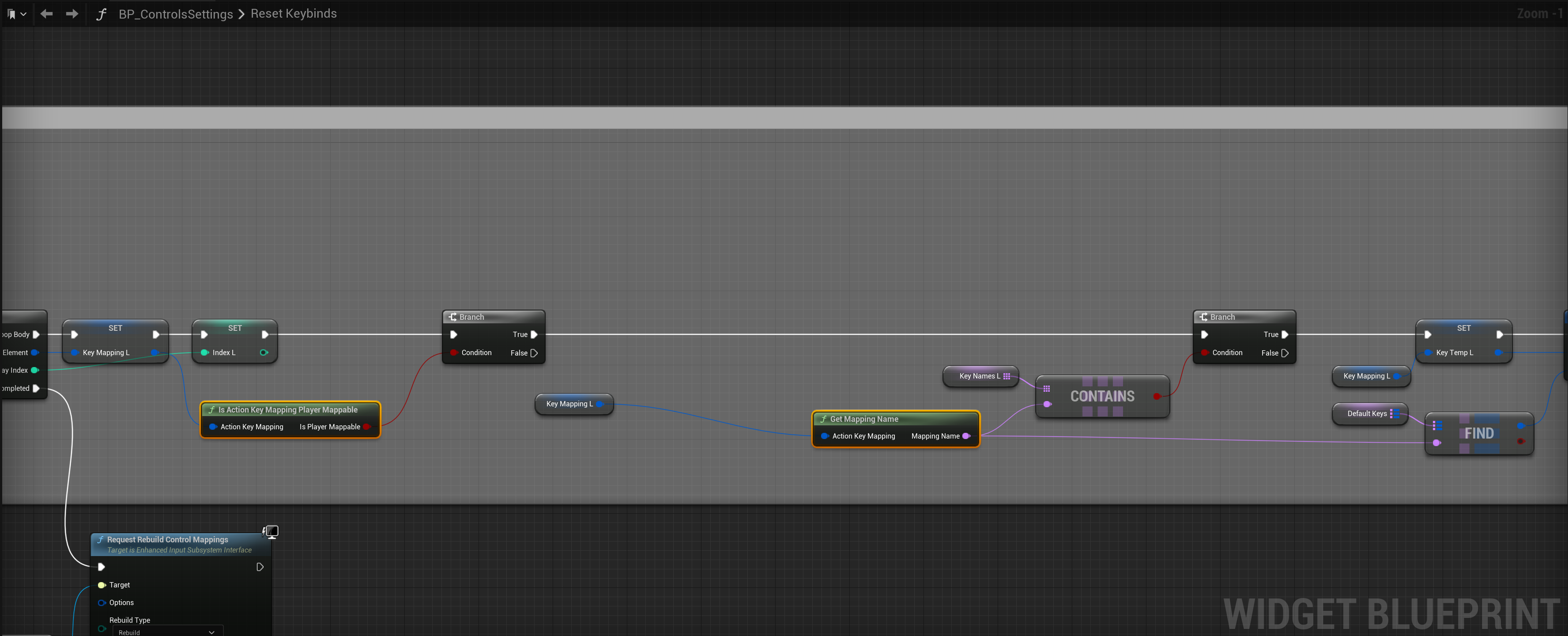Image resolution: width=1568 pixels, height=636 pixels.
Task: Click Mapping Name output pin
Action: click(x=966, y=436)
